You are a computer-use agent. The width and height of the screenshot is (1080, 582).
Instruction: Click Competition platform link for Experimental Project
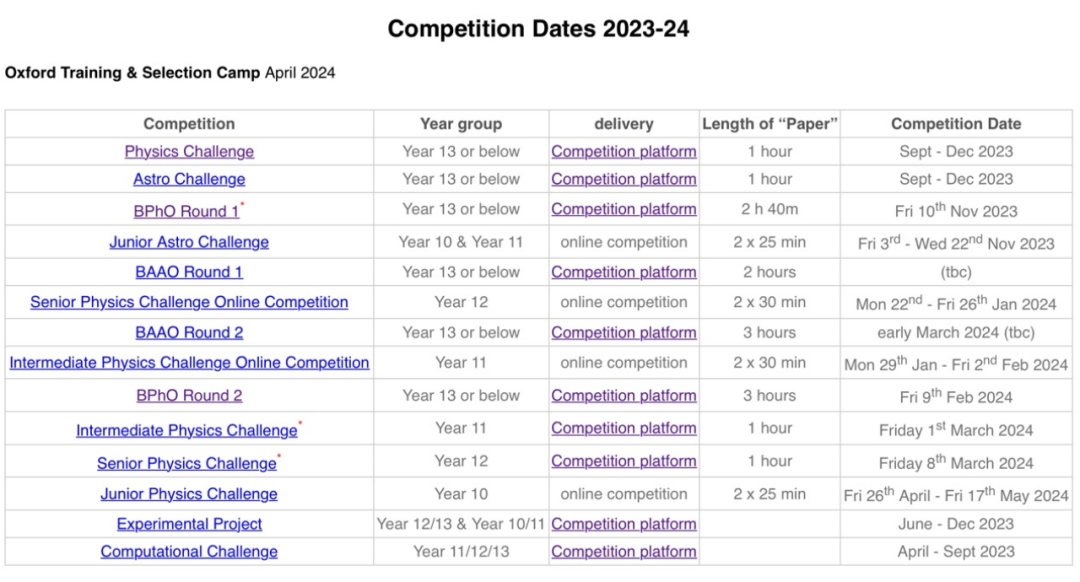coord(623,524)
